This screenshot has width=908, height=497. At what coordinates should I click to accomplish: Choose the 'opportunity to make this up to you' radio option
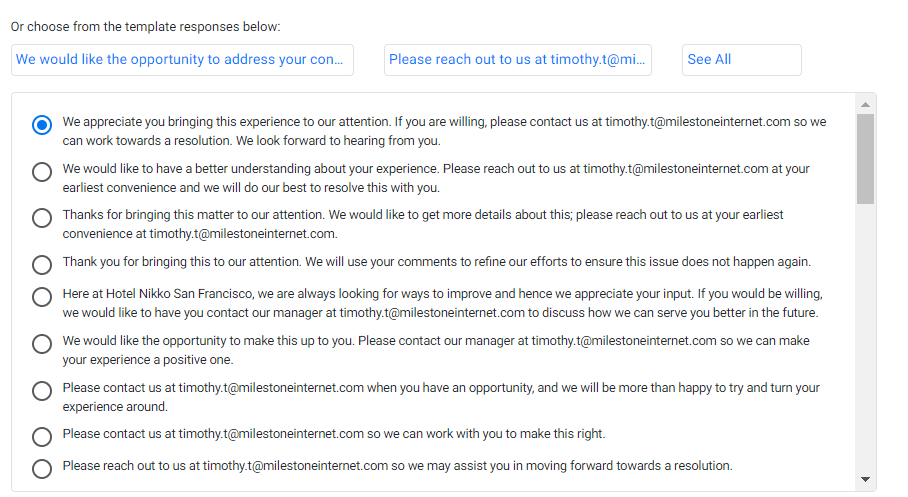pos(42,343)
